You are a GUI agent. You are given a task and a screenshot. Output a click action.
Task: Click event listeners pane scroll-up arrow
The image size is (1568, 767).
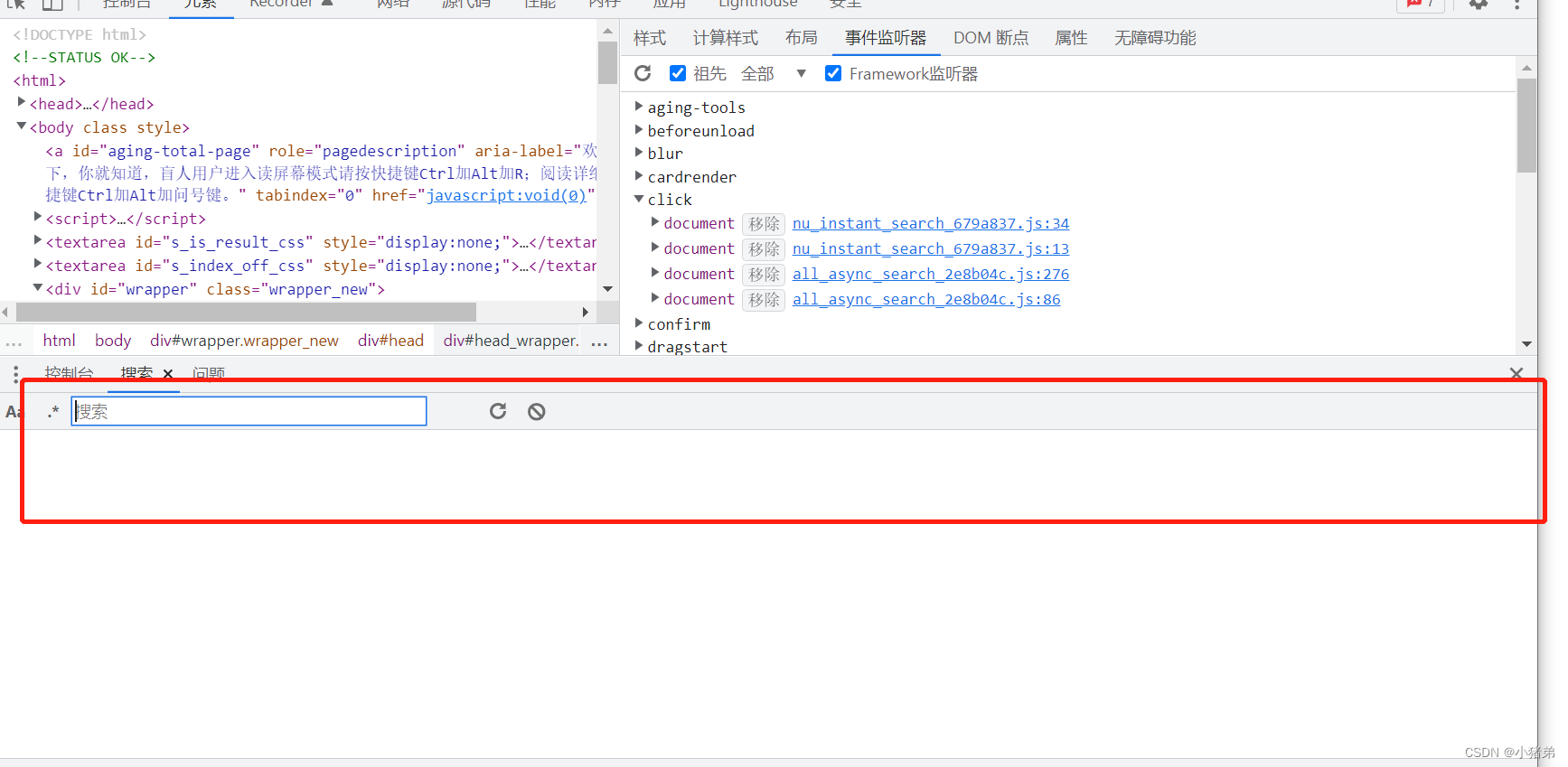1526,69
